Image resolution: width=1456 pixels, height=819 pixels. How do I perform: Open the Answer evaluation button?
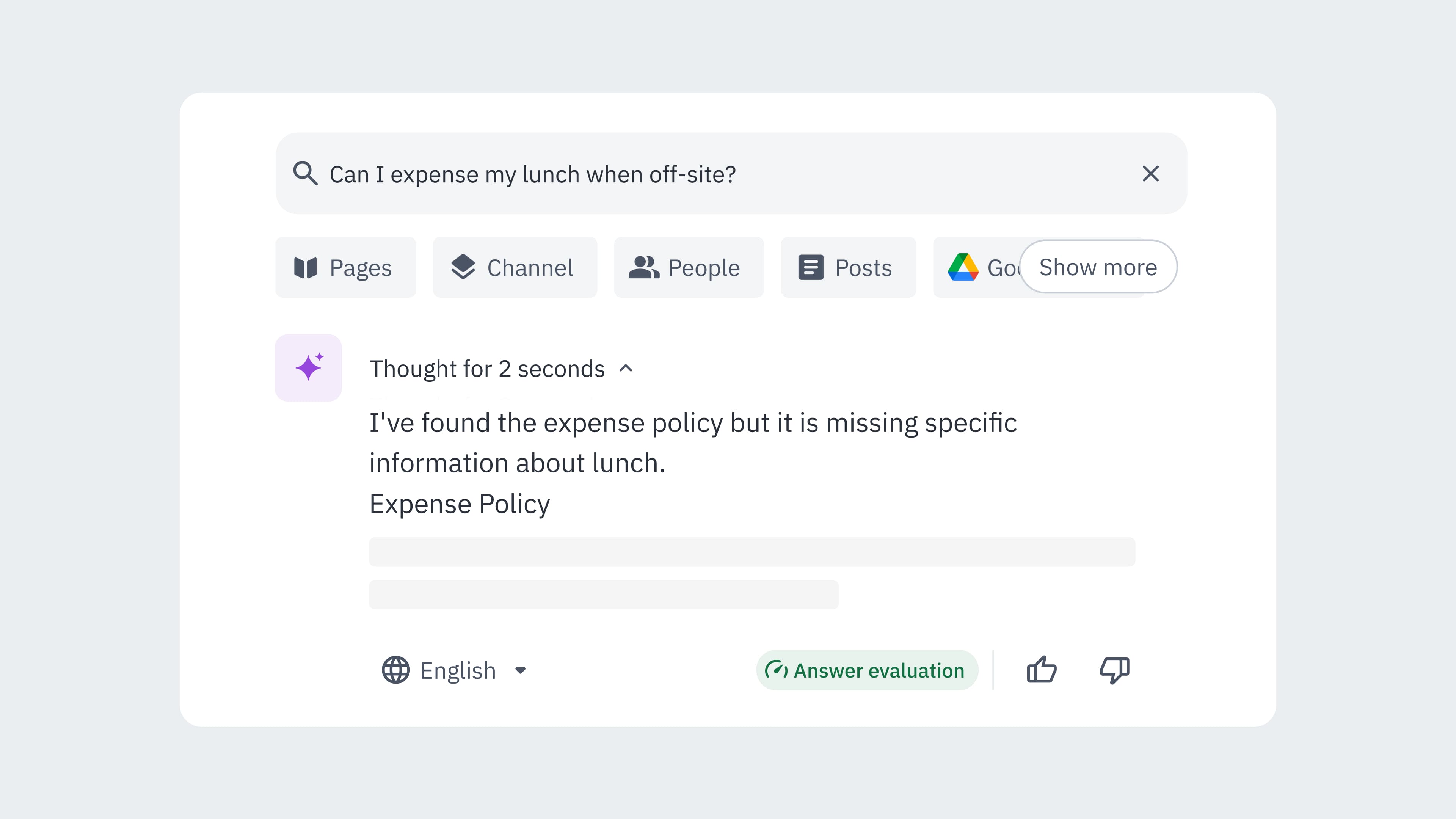866,670
